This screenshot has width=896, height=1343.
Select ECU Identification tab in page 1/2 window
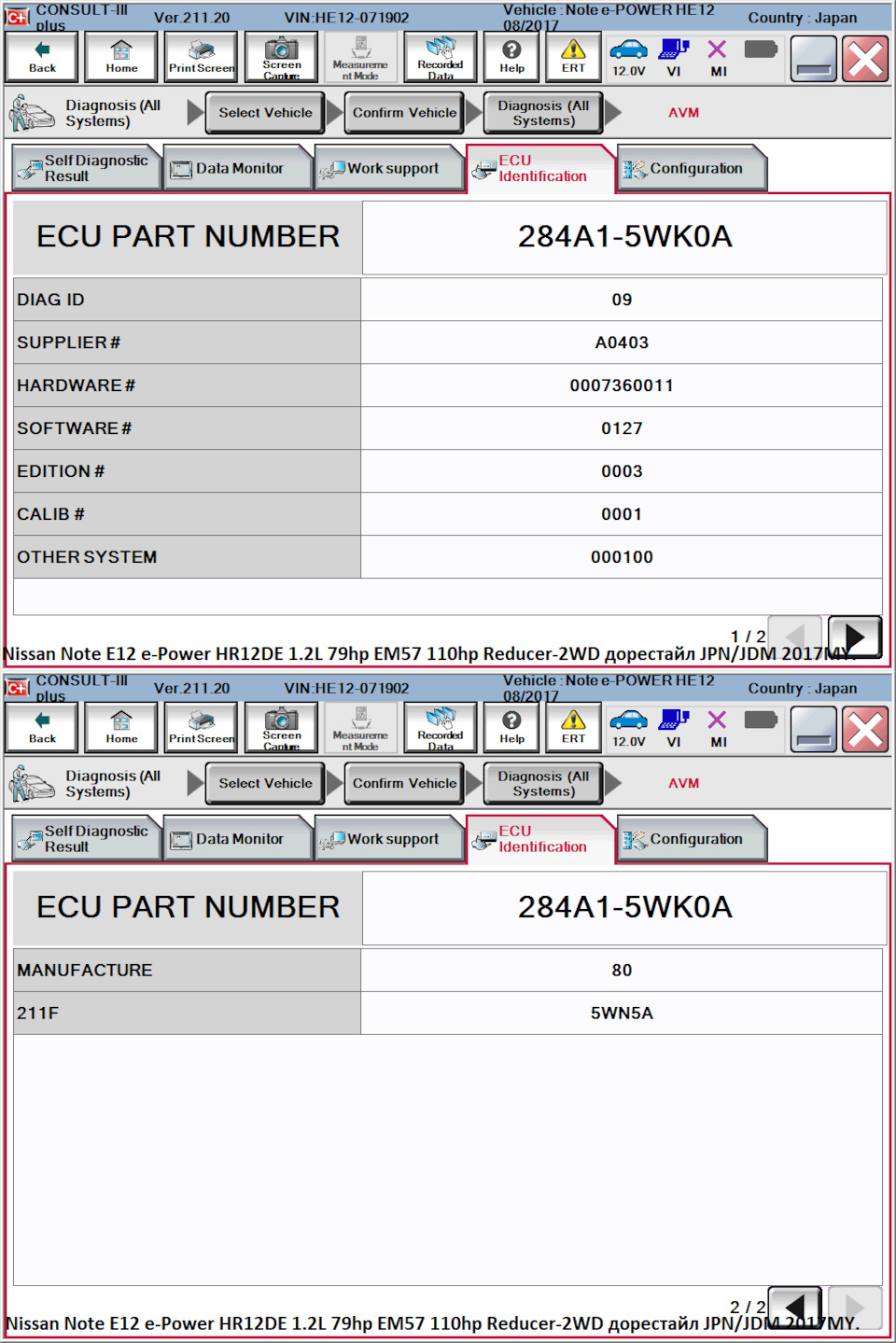click(541, 168)
